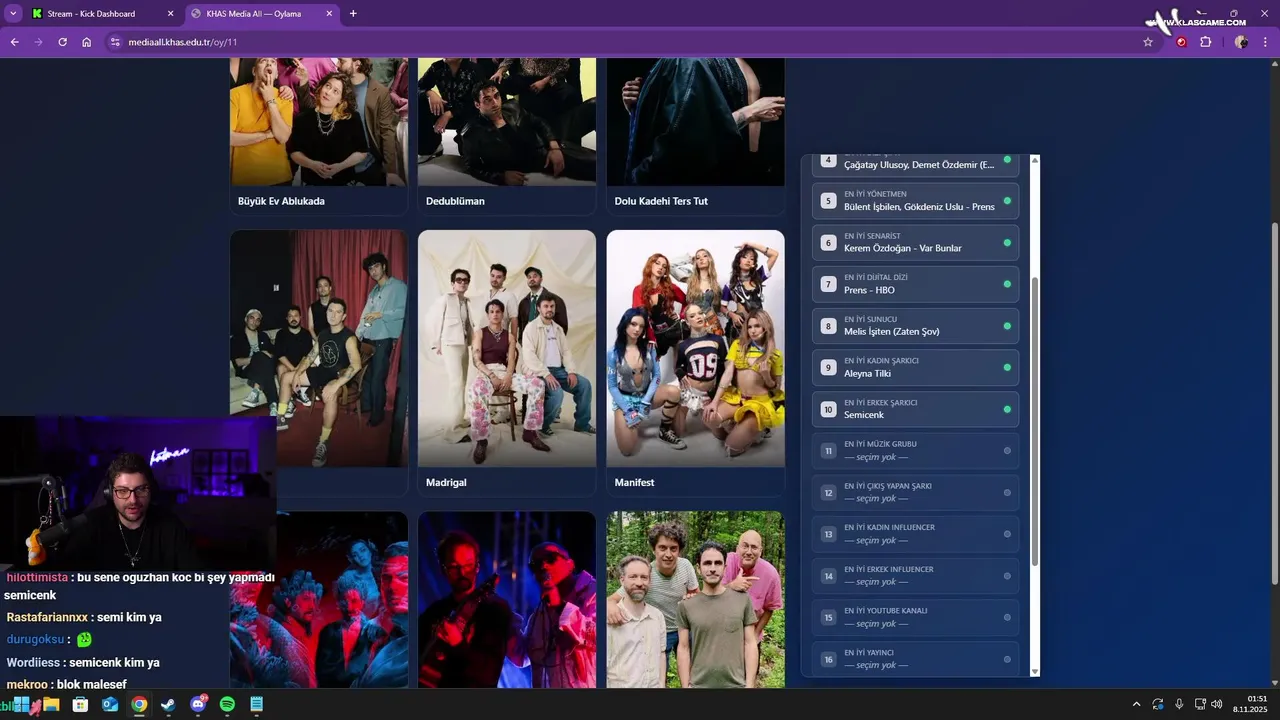Open category 12 En İyi Çıkış Yapan Şarkı
This screenshot has height=720, width=1280.
coord(915,492)
